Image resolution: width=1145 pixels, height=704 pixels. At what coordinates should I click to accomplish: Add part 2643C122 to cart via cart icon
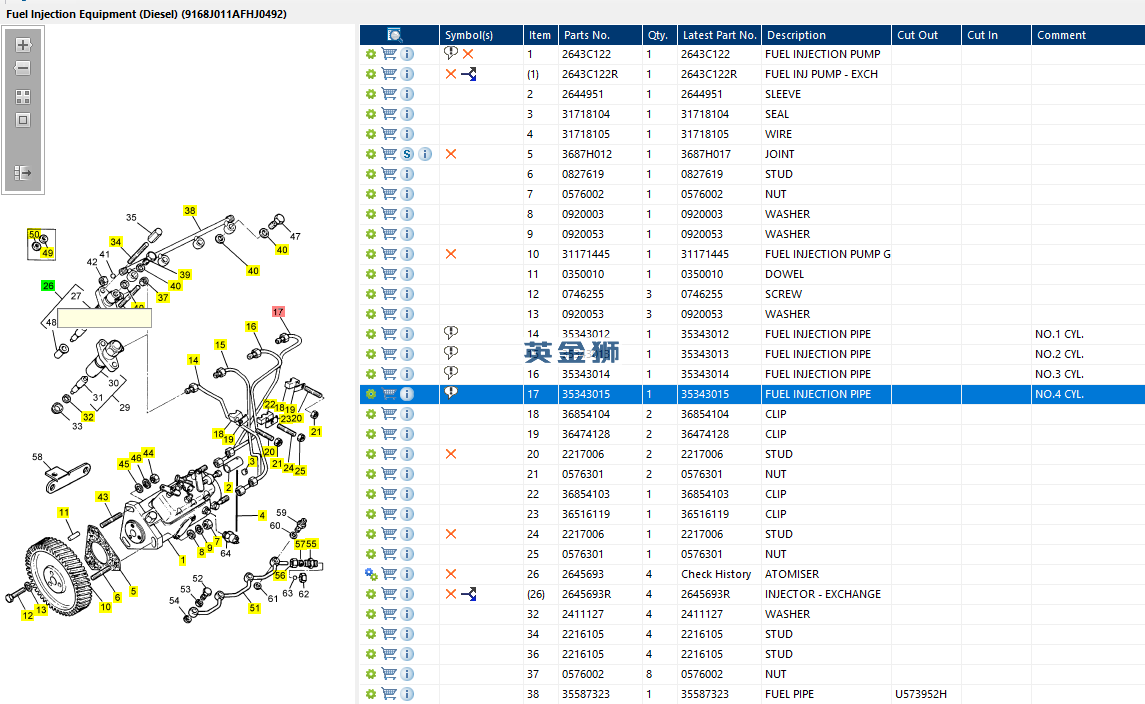pos(389,54)
